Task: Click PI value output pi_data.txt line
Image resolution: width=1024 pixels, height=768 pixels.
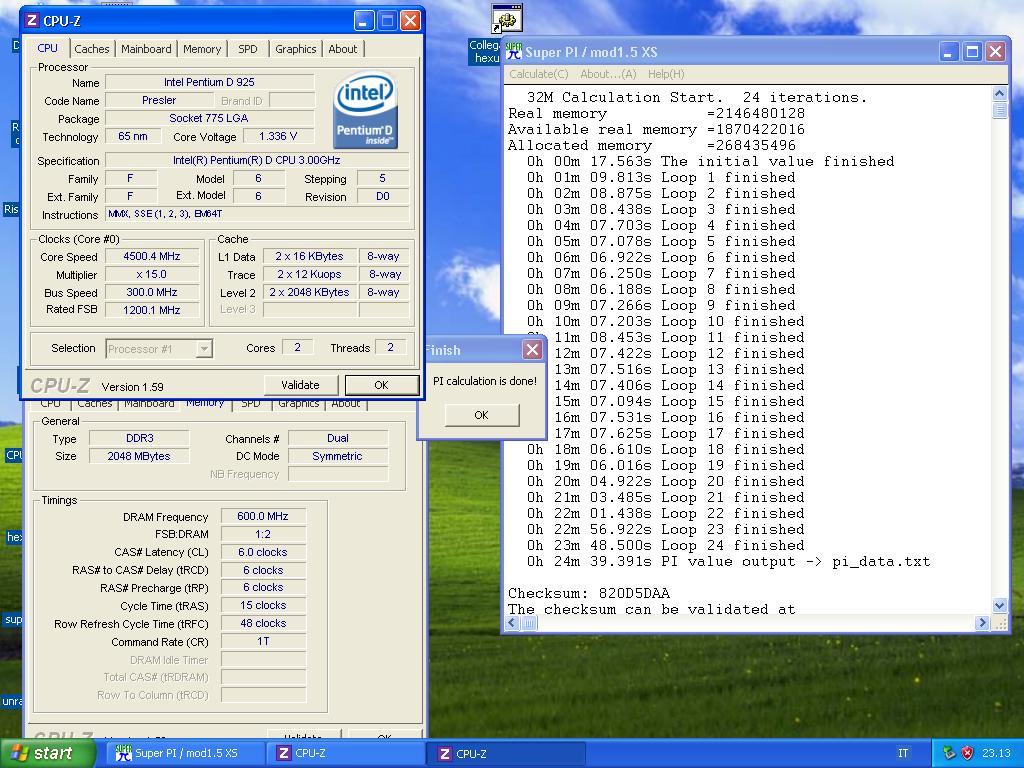Action: [728, 562]
